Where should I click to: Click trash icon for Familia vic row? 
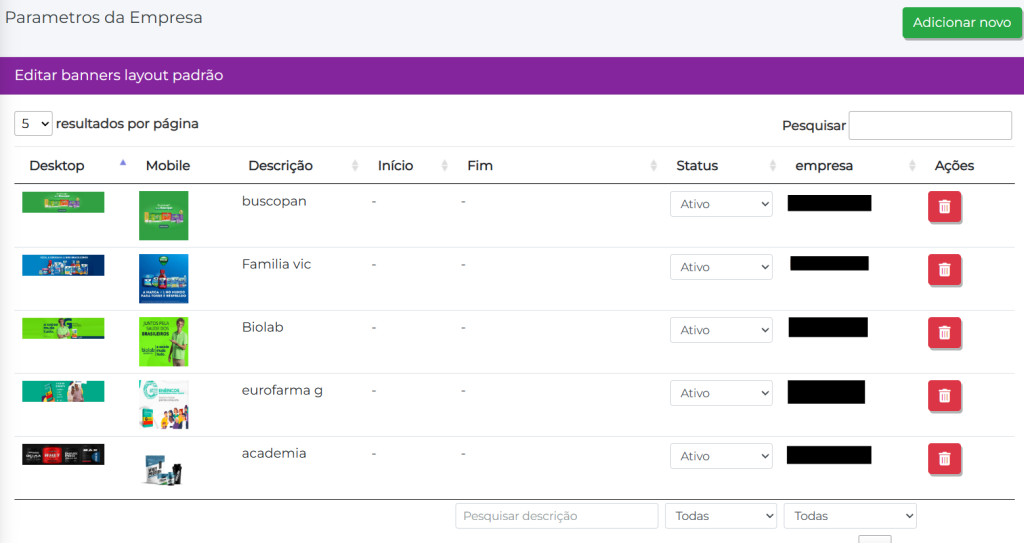[944, 269]
